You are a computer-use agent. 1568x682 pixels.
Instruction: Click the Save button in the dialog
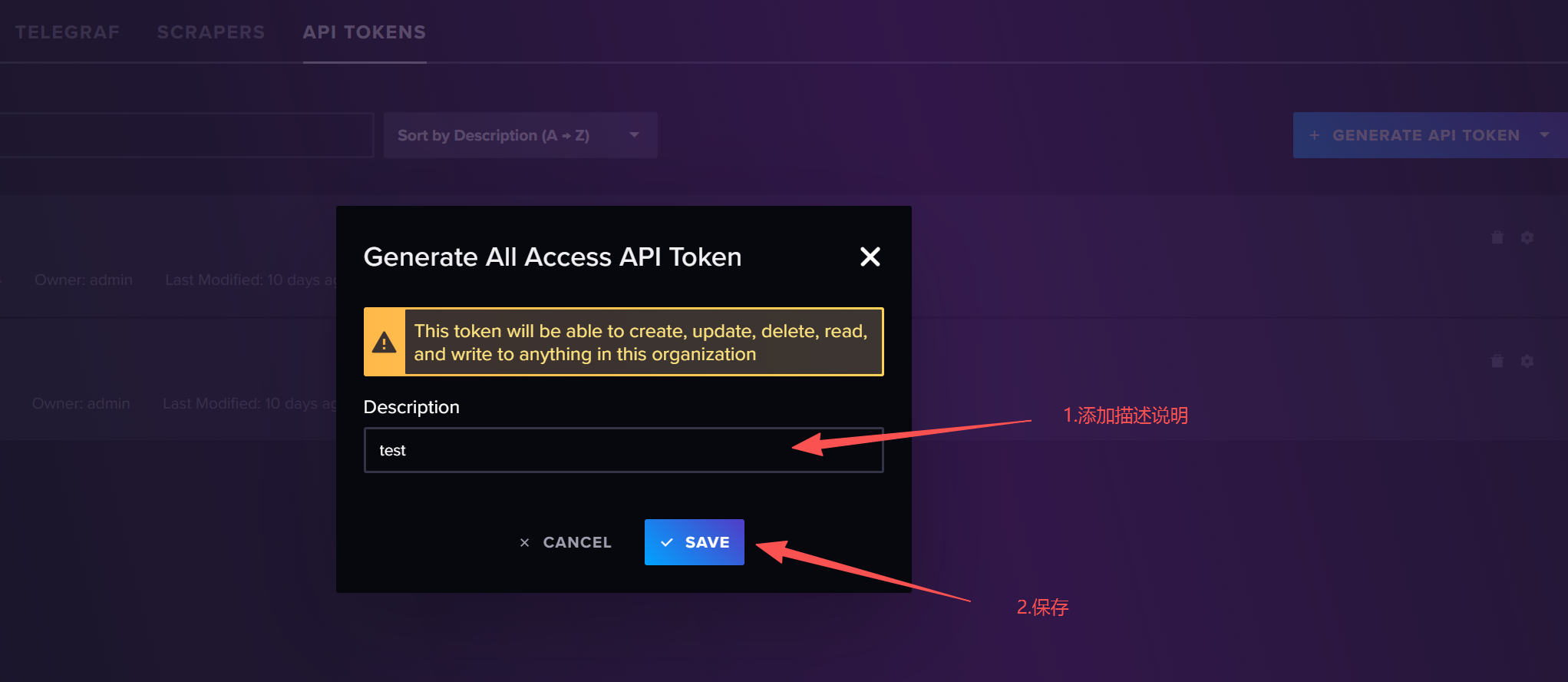694,542
